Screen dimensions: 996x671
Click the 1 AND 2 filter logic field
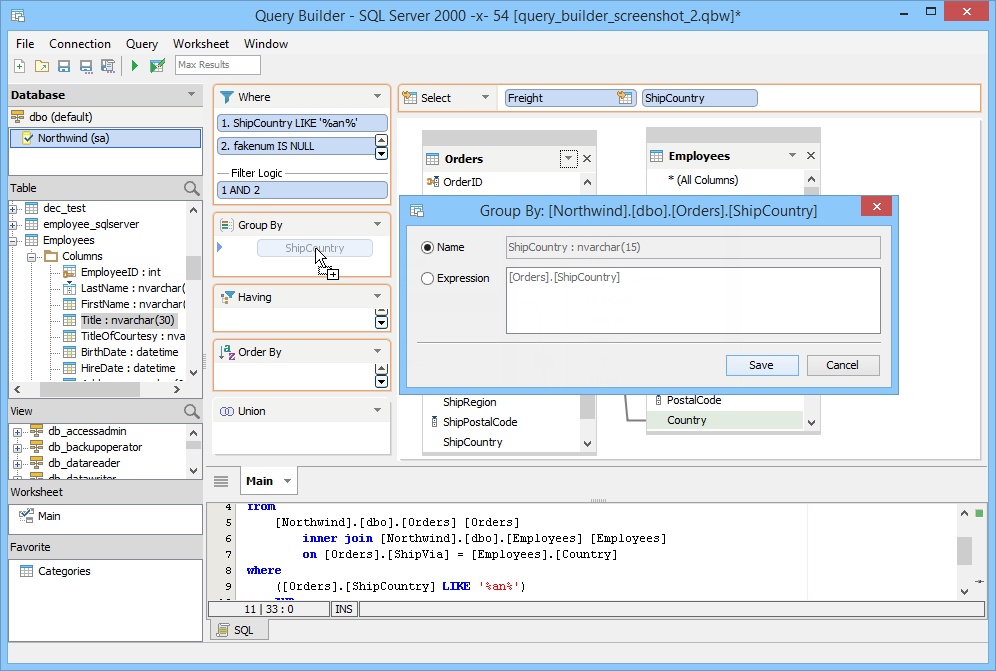[x=302, y=190]
